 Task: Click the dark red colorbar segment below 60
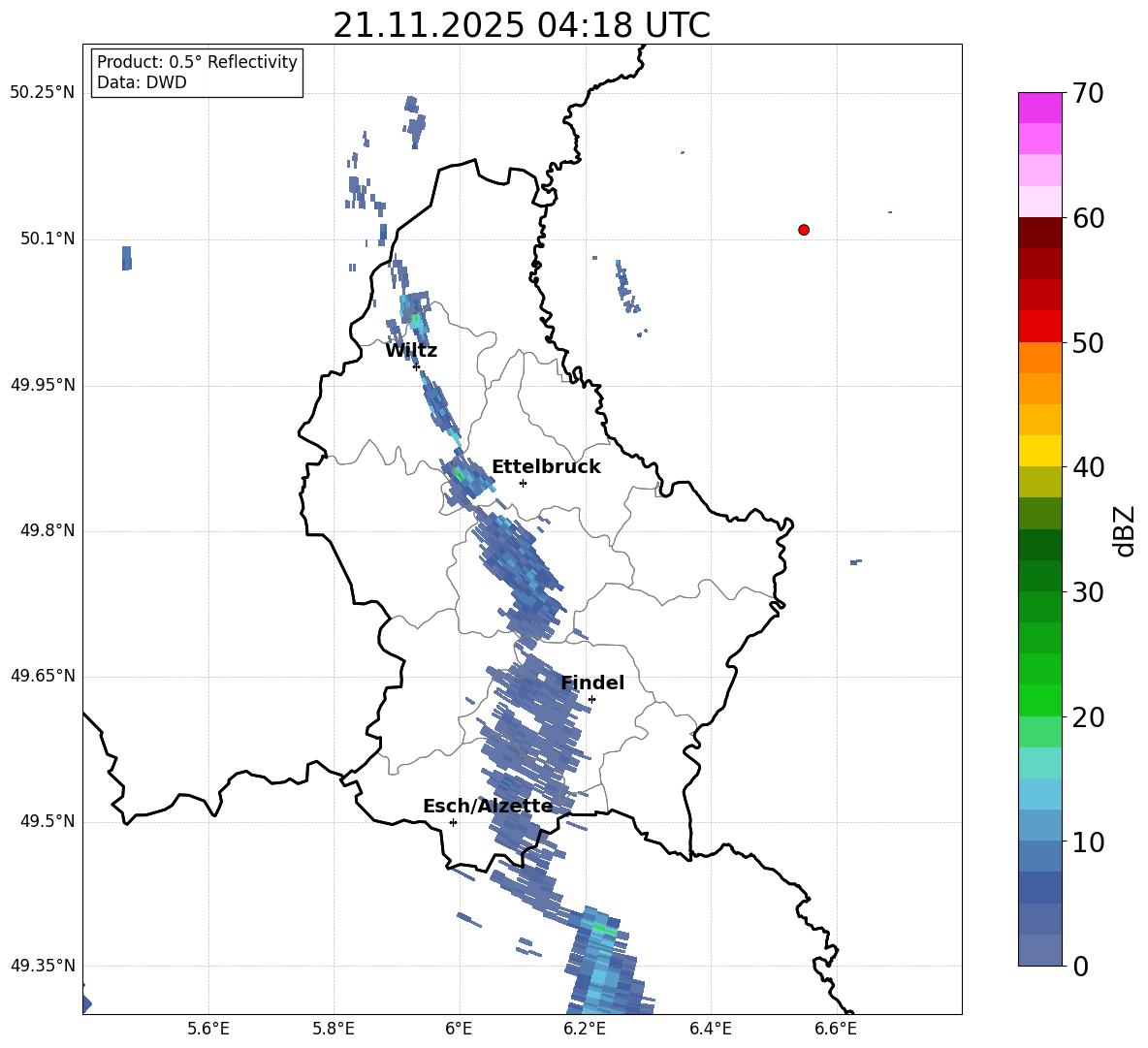1040,233
